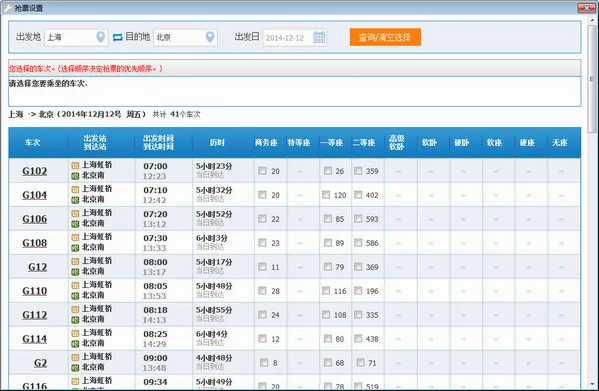Click G108 departure station icon

[75, 237]
